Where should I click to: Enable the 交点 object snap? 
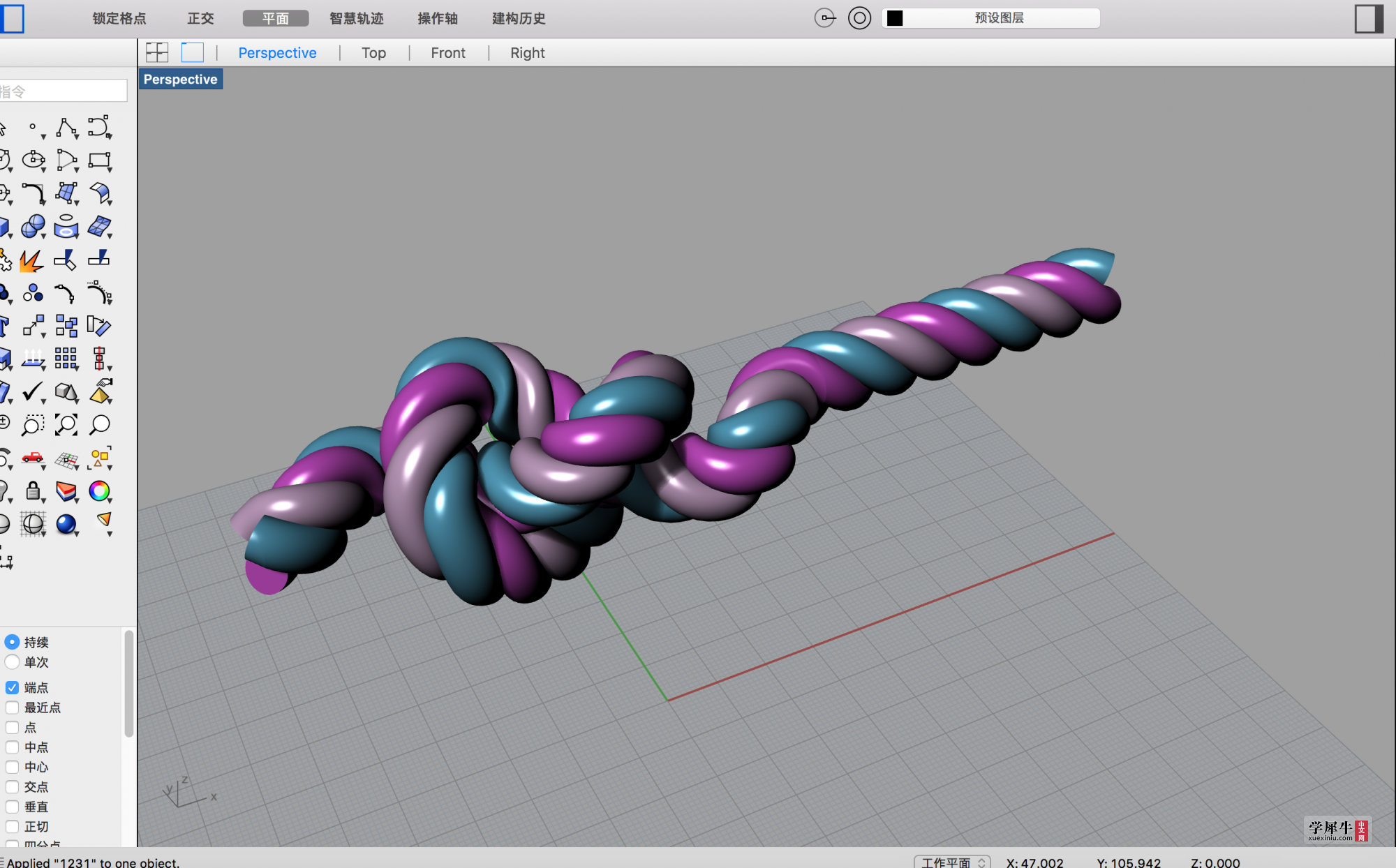click(12, 787)
